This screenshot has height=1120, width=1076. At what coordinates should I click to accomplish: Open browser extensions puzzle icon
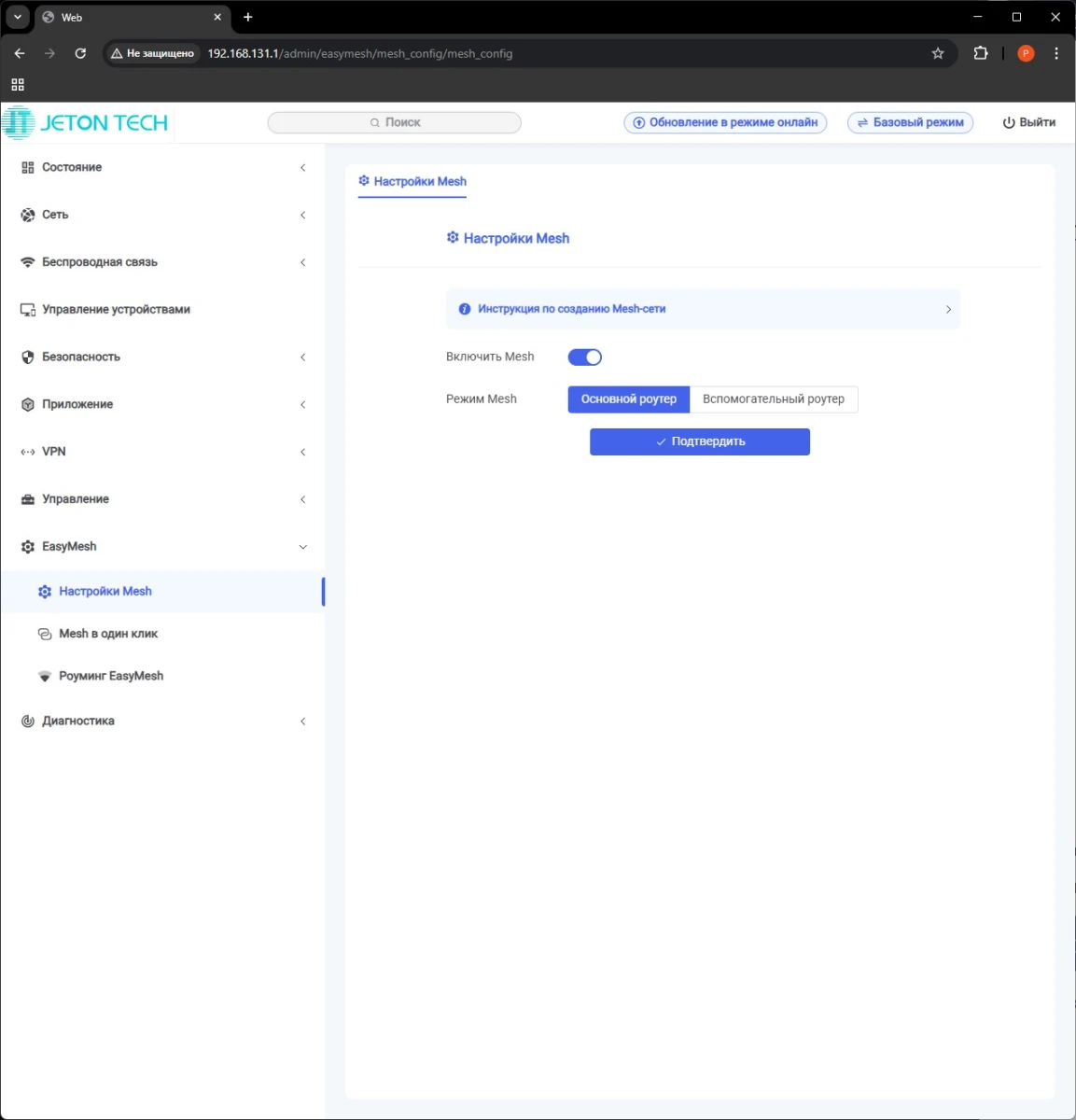(x=980, y=53)
